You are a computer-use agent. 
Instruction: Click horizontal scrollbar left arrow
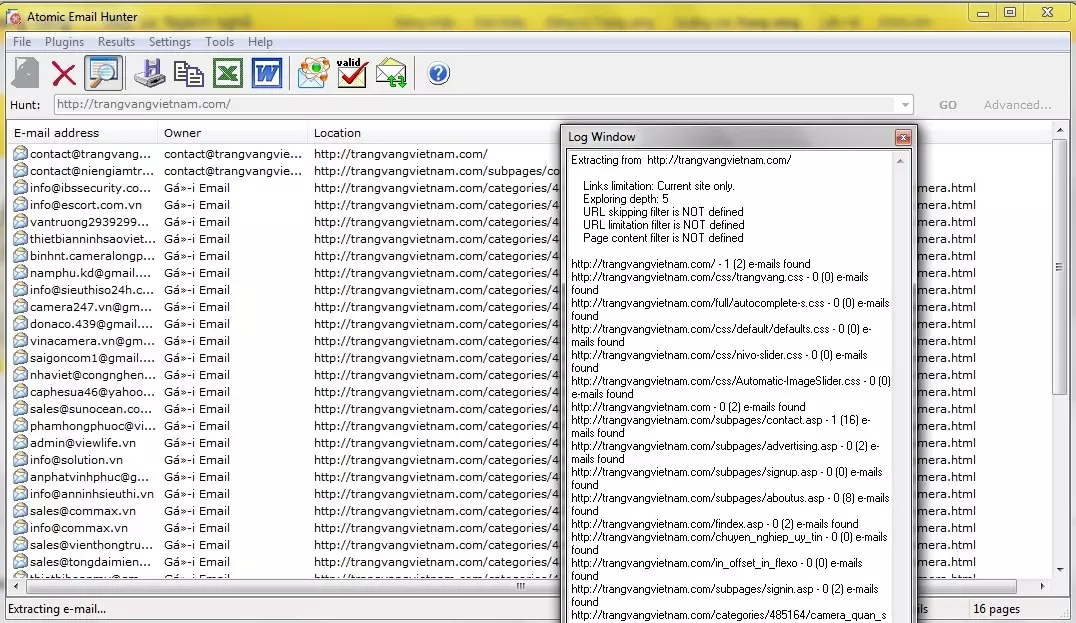(16, 587)
